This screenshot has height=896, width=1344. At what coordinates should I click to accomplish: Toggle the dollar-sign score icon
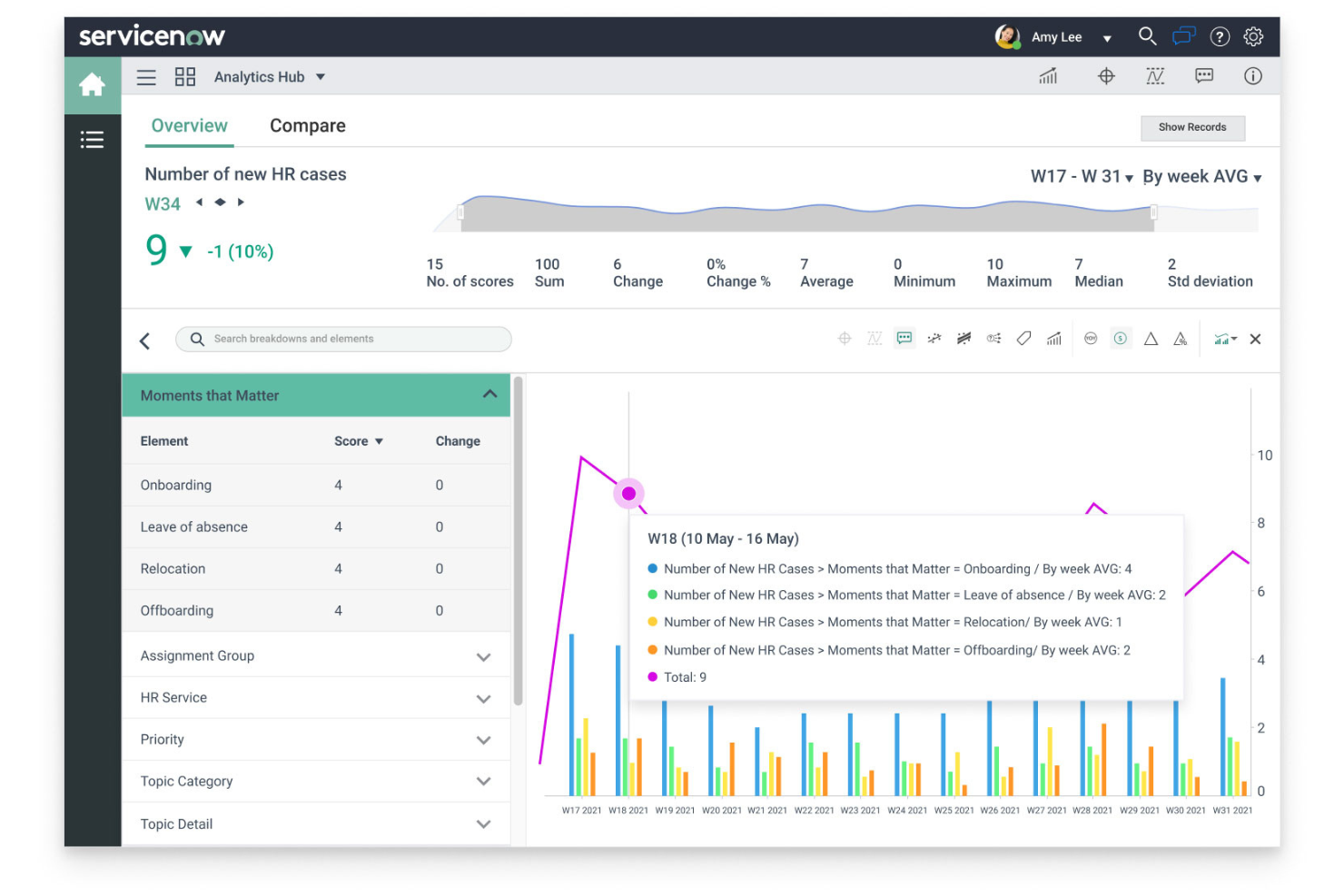tap(1121, 338)
